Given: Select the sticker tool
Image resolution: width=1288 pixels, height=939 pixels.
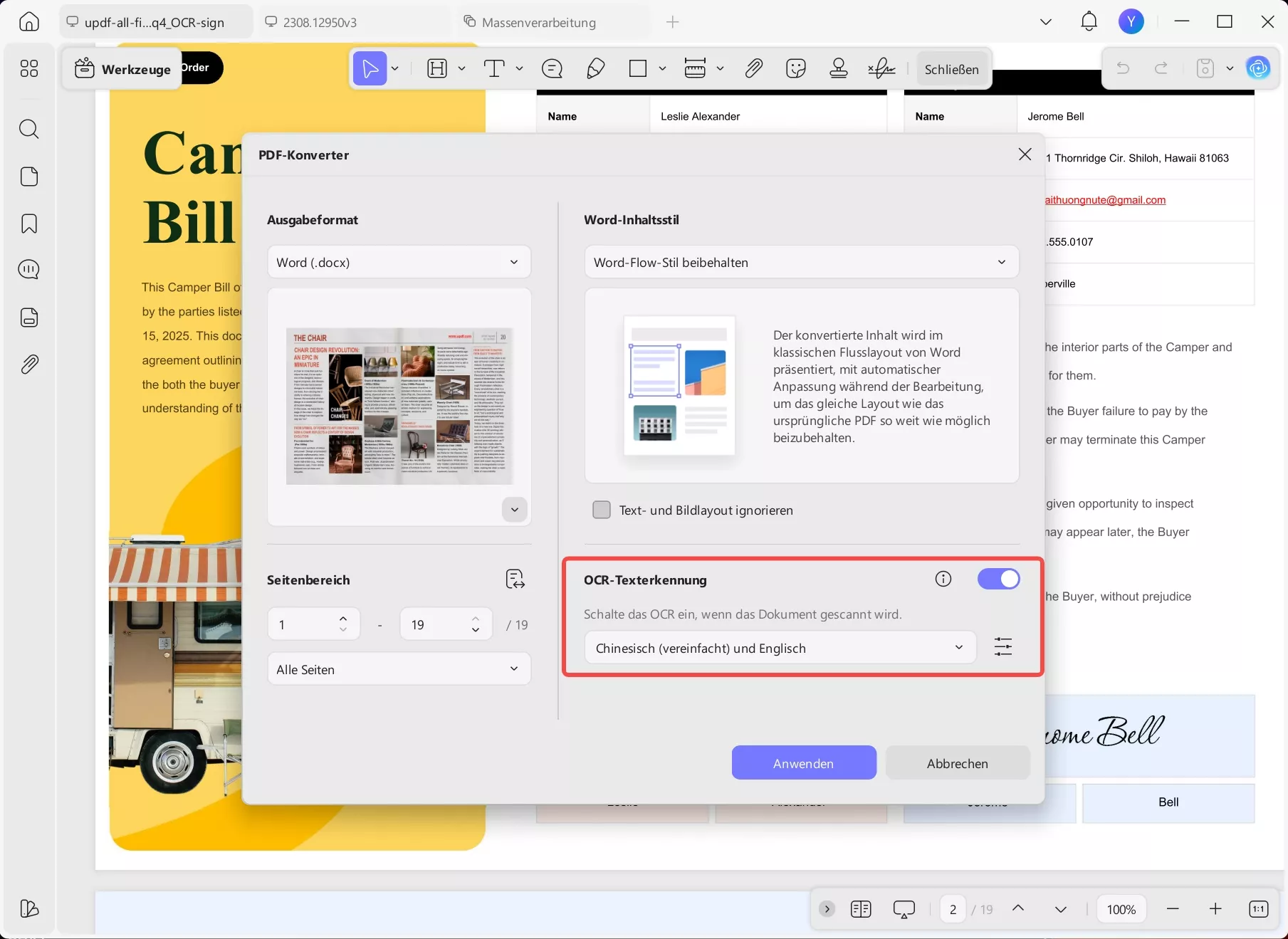Looking at the screenshot, I should tap(795, 68).
